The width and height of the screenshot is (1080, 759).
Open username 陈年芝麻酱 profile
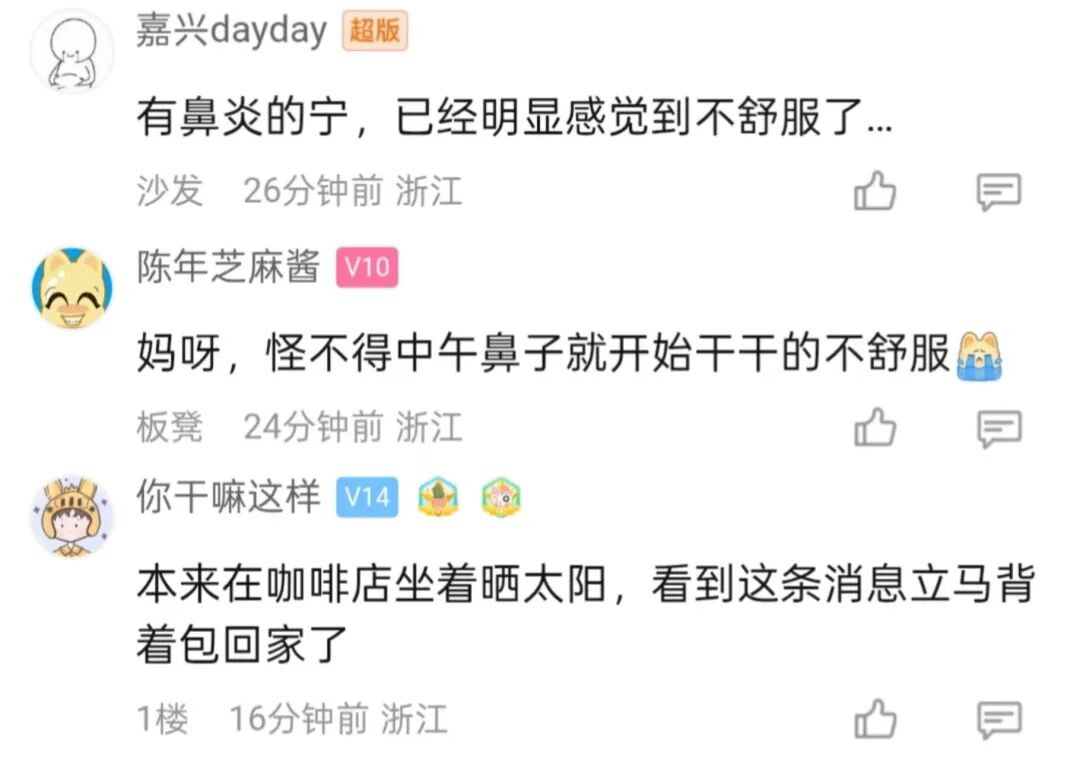click(228, 267)
